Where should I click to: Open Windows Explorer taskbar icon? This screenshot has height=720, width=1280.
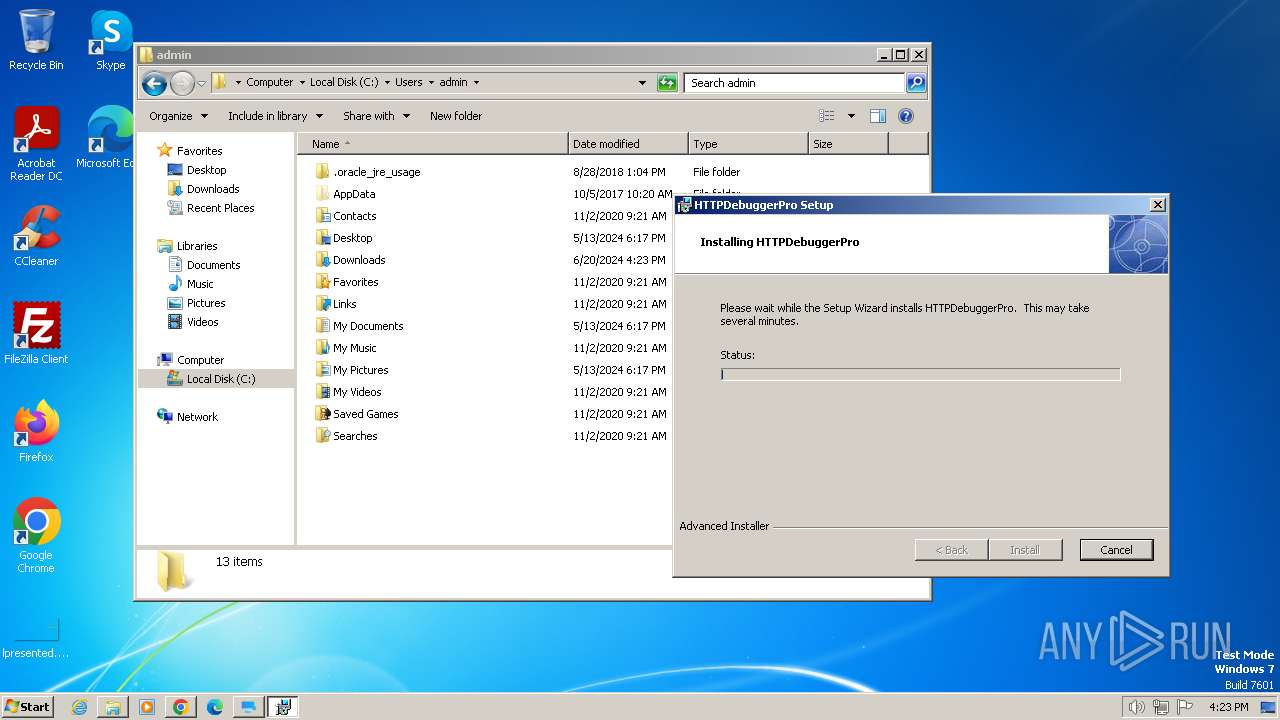click(x=113, y=707)
